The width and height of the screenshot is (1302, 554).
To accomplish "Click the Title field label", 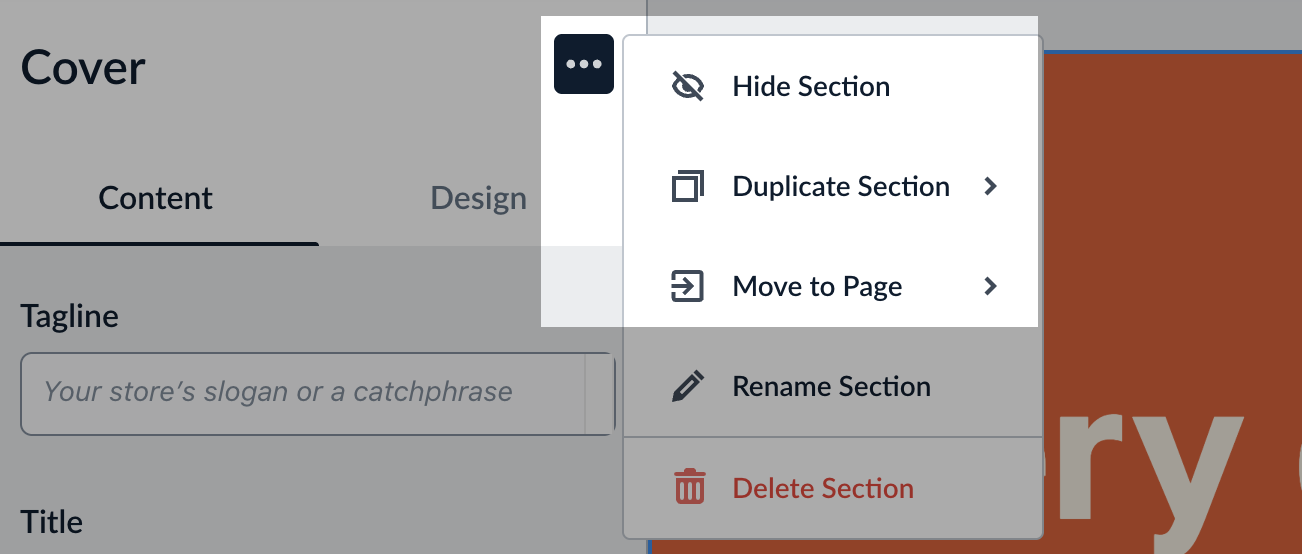I will (52, 522).
